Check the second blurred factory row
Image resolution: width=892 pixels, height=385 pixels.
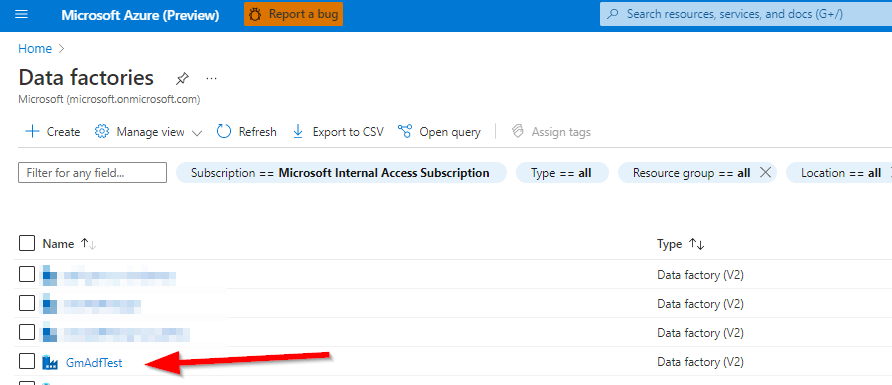[27, 304]
